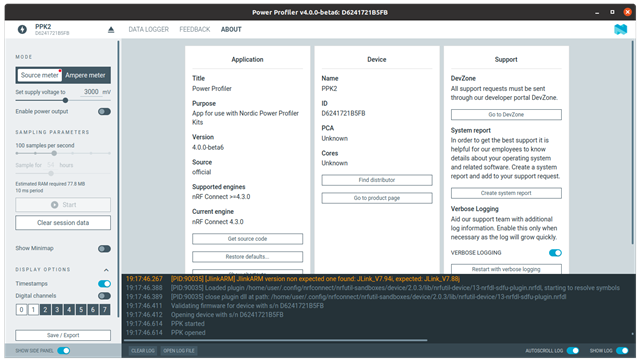
Task: Click device ID text D6241721B5FB
Action: (x=343, y=113)
